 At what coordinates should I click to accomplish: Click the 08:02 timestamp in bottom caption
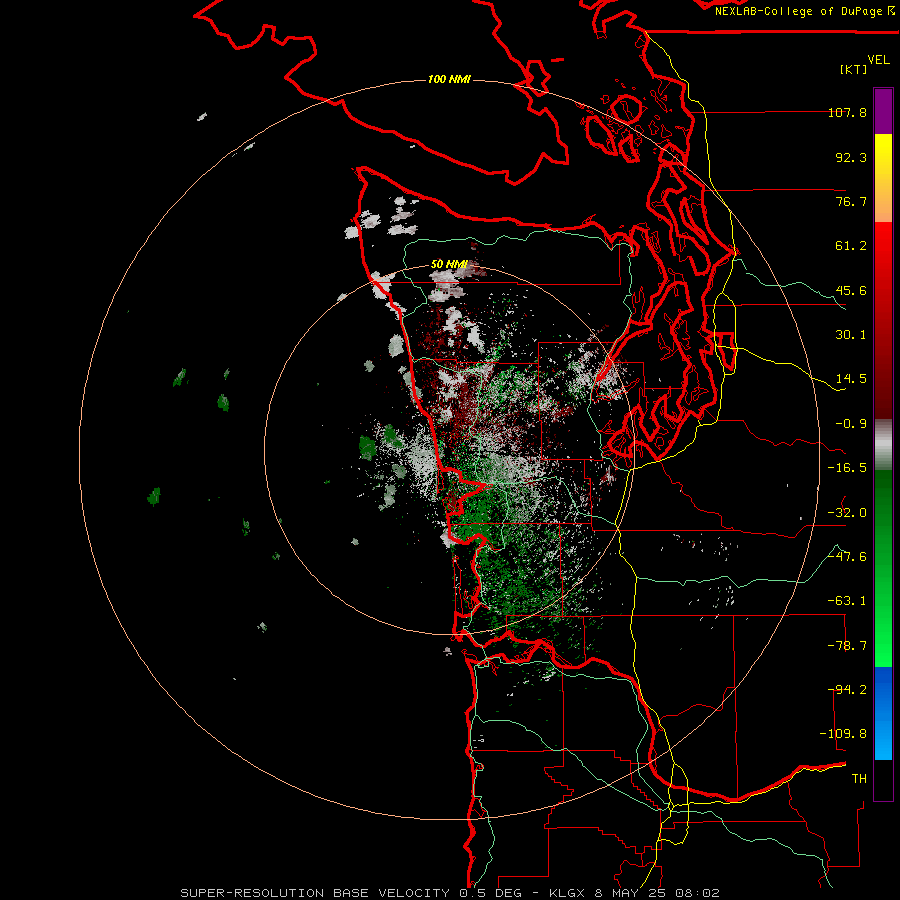(697, 893)
